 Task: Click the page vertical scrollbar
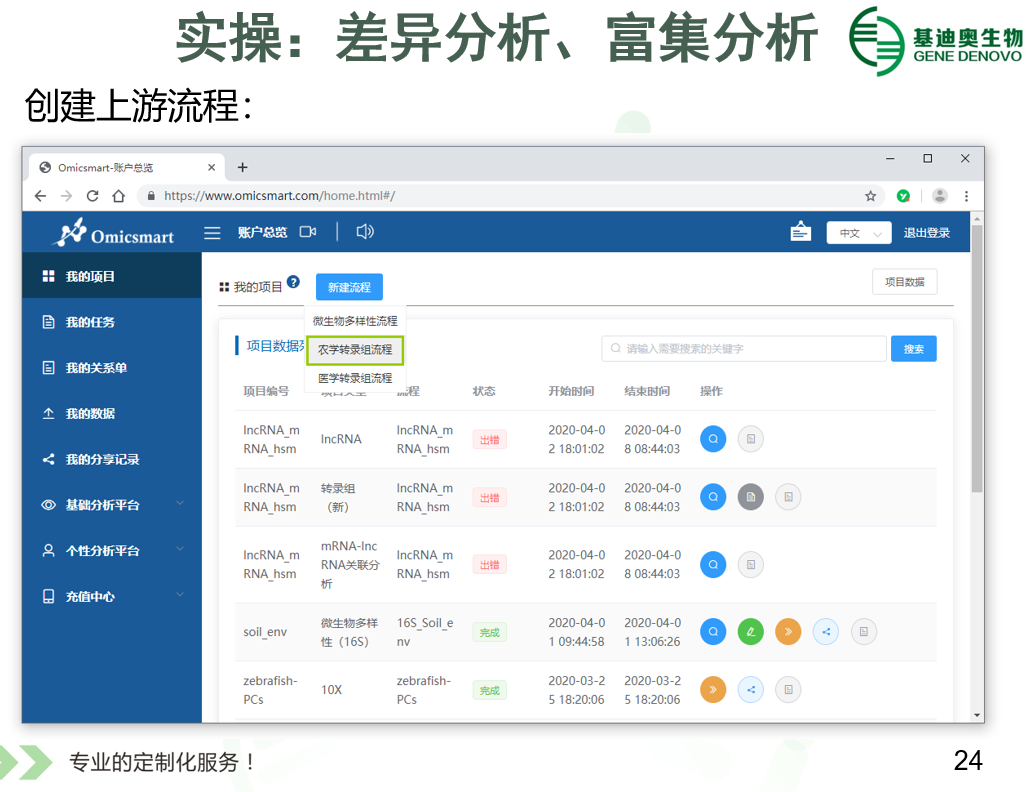[977, 359]
